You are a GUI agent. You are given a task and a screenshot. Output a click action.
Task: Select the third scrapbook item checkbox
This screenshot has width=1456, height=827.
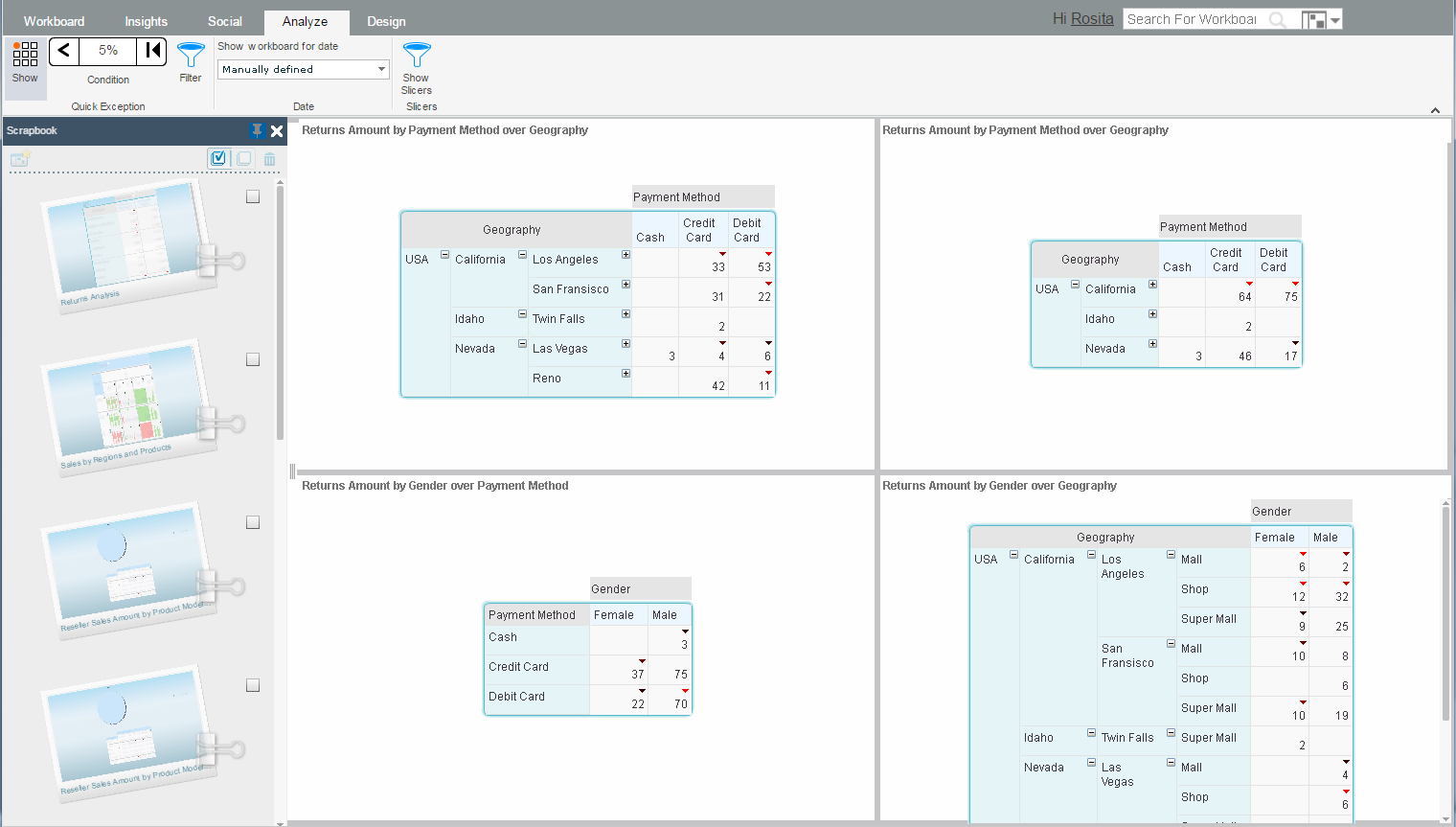253,522
